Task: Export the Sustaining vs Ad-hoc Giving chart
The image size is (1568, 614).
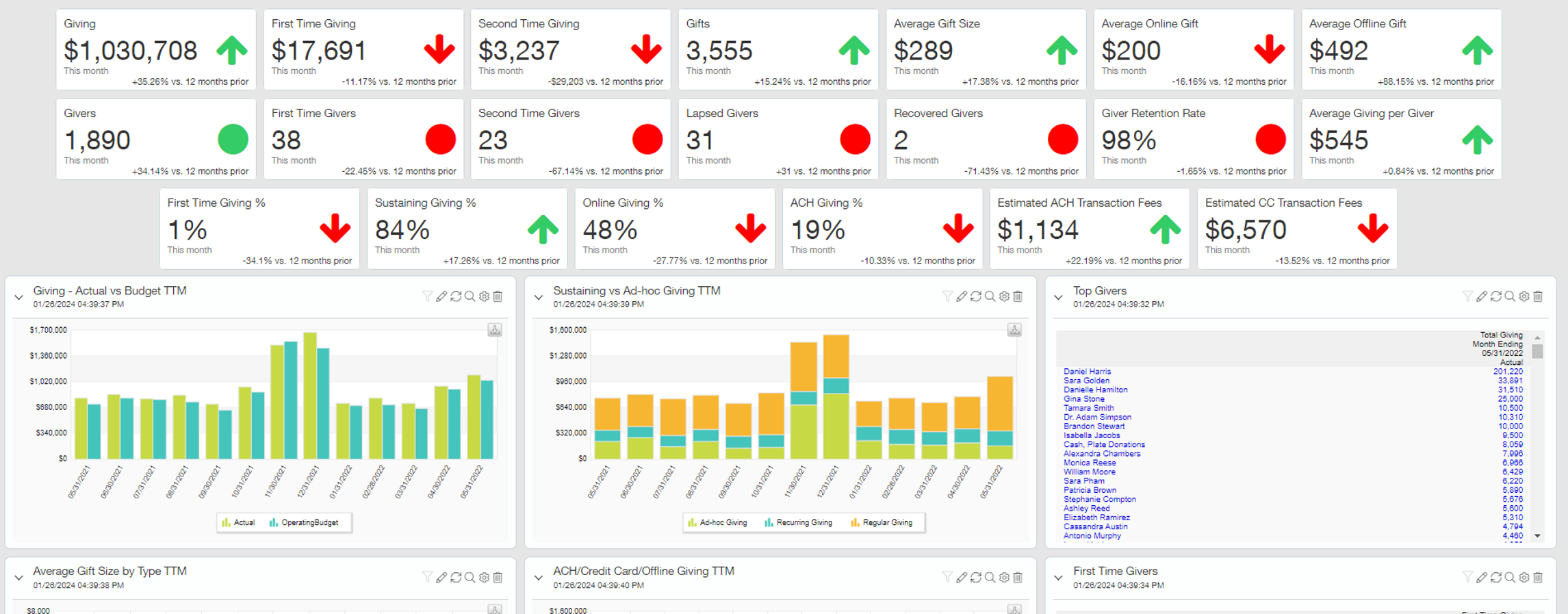Action: (1014, 330)
